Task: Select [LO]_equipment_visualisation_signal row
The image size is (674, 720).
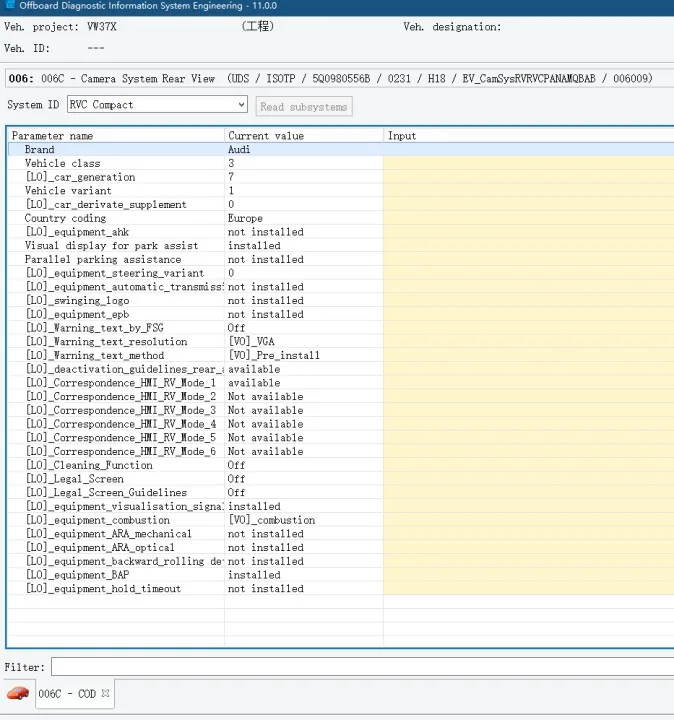Action: (341, 506)
